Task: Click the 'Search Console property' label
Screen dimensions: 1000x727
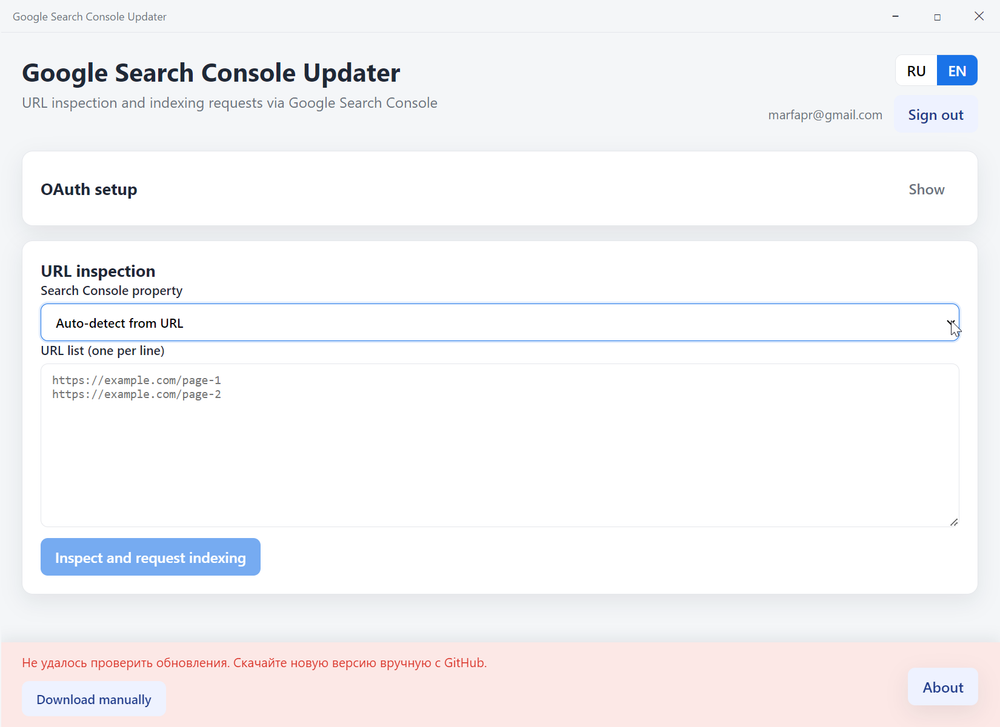Action: coord(112,291)
